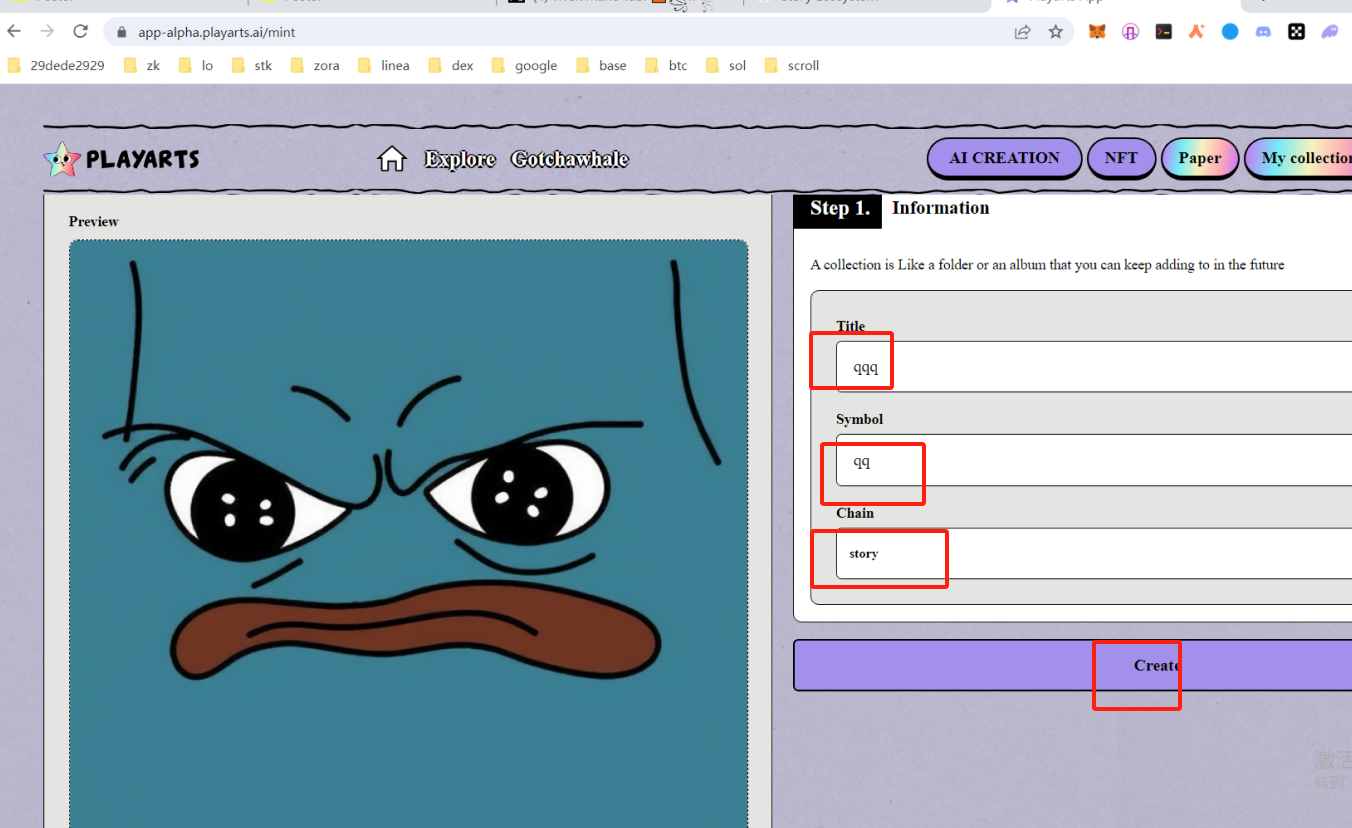Click the browser back arrow
Viewport: 1352px width, 828px height.
14,31
